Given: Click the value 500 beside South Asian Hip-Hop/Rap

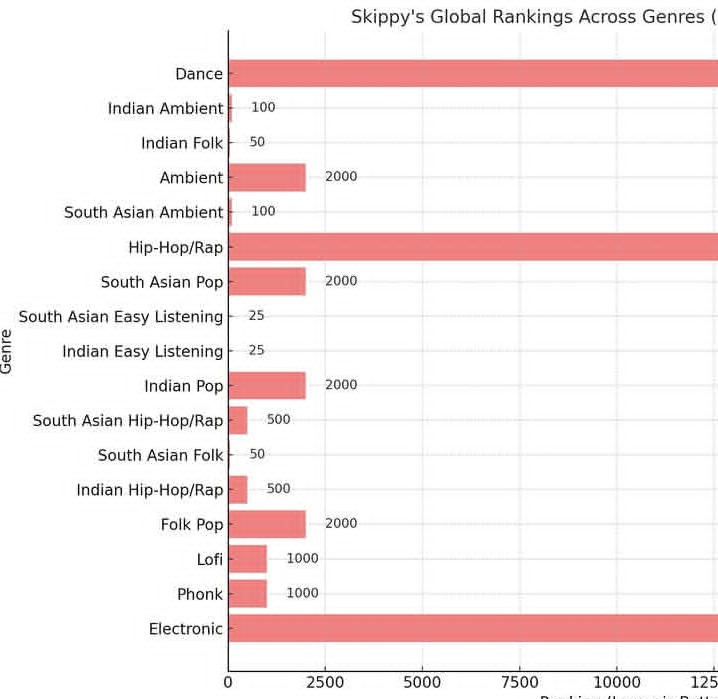Looking at the screenshot, I should 278,420.
